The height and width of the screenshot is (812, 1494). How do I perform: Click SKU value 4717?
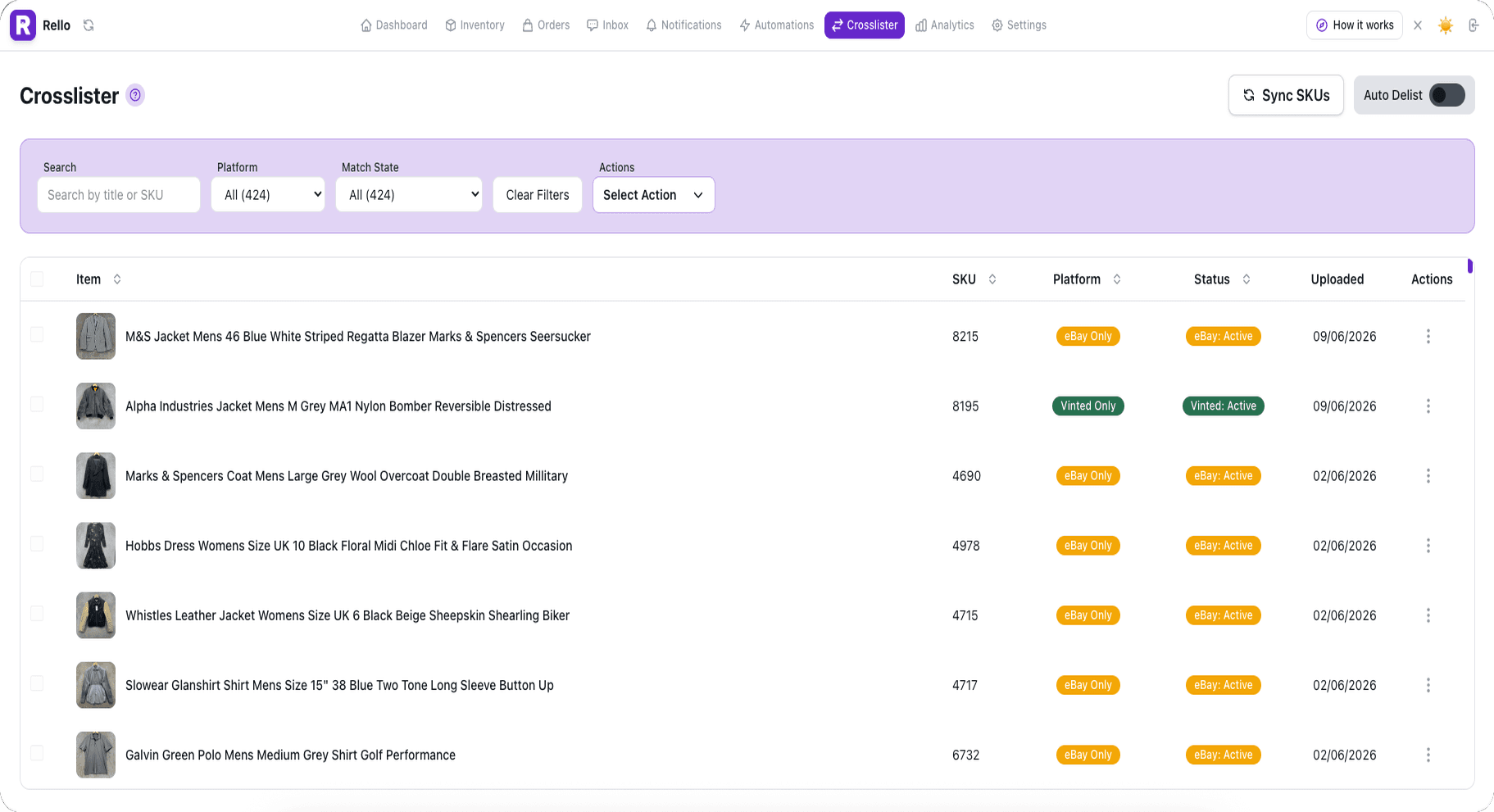(x=965, y=685)
